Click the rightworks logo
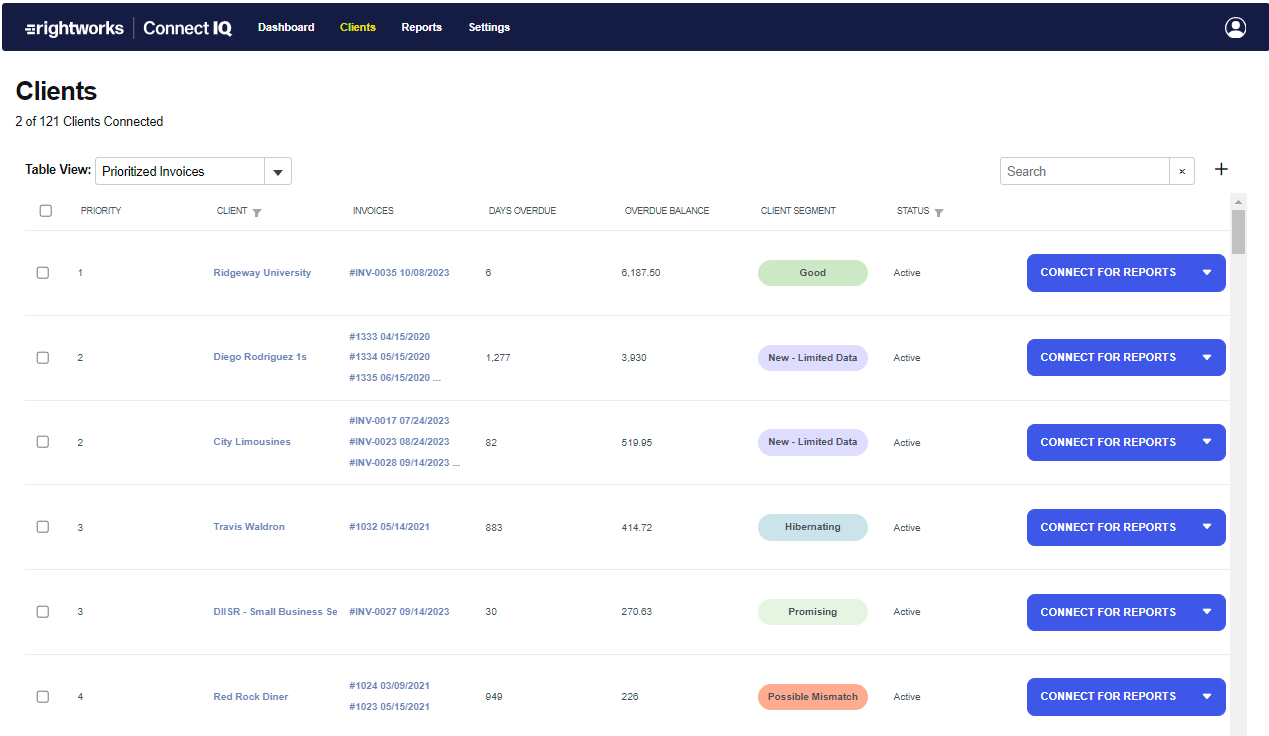The height and width of the screenshot is (736, 1269). coord(74,27)
